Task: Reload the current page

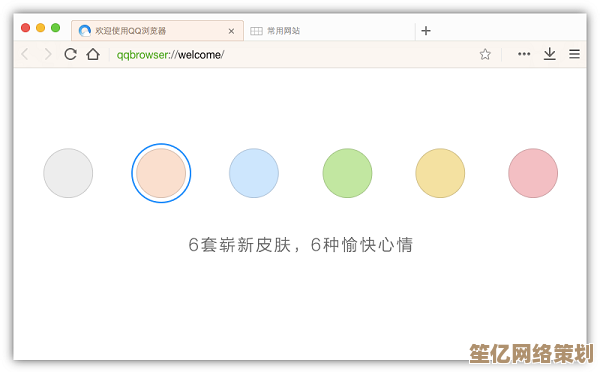Action: pyautogui.click(x=70, y=54)
